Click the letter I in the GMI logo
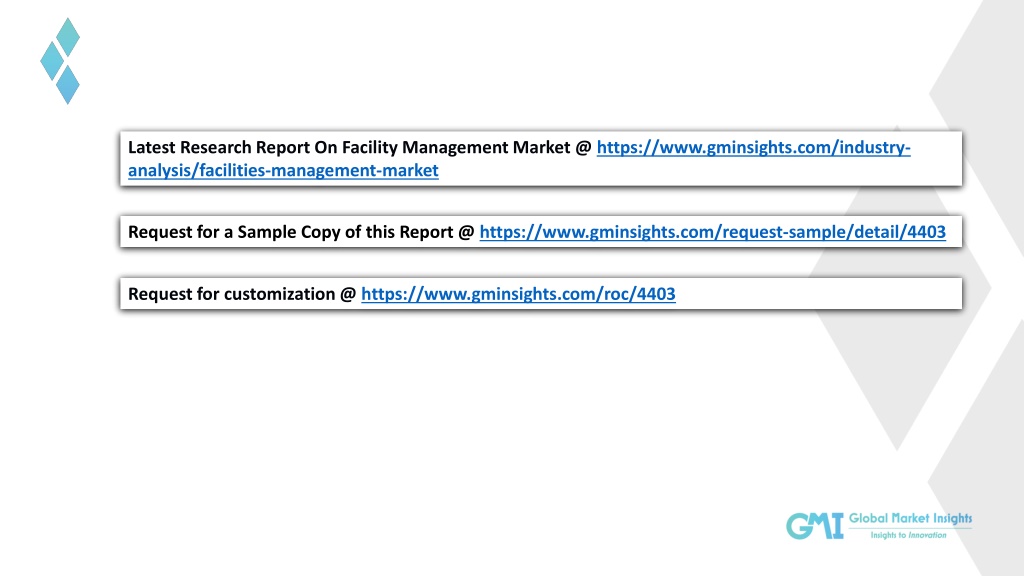This screenshot has height=576, width=1024. (837, 526)
